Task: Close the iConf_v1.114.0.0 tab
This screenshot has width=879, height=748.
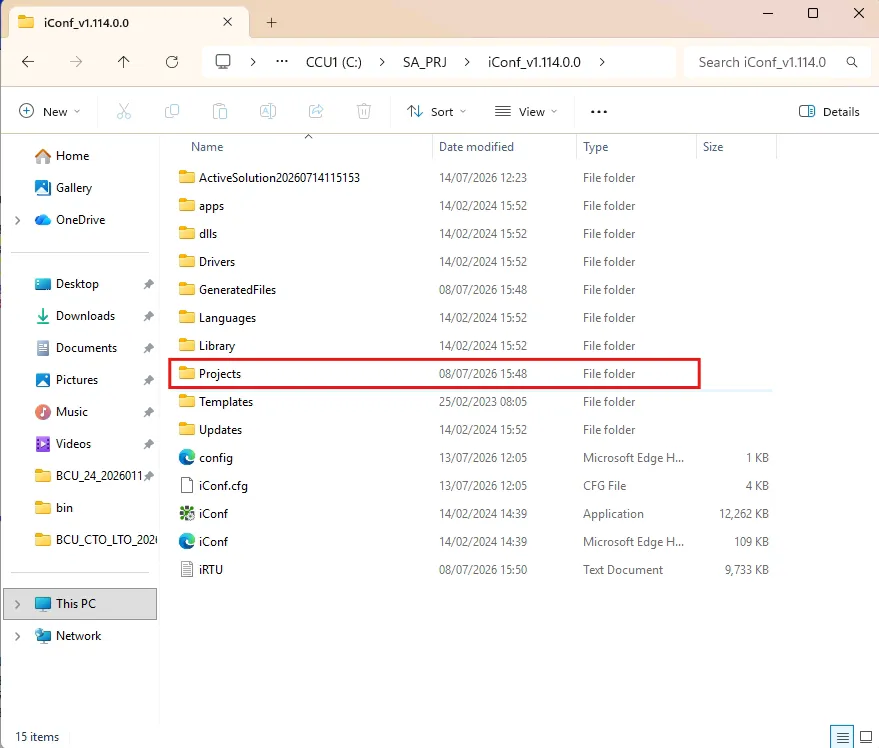Action: [228, 22]
